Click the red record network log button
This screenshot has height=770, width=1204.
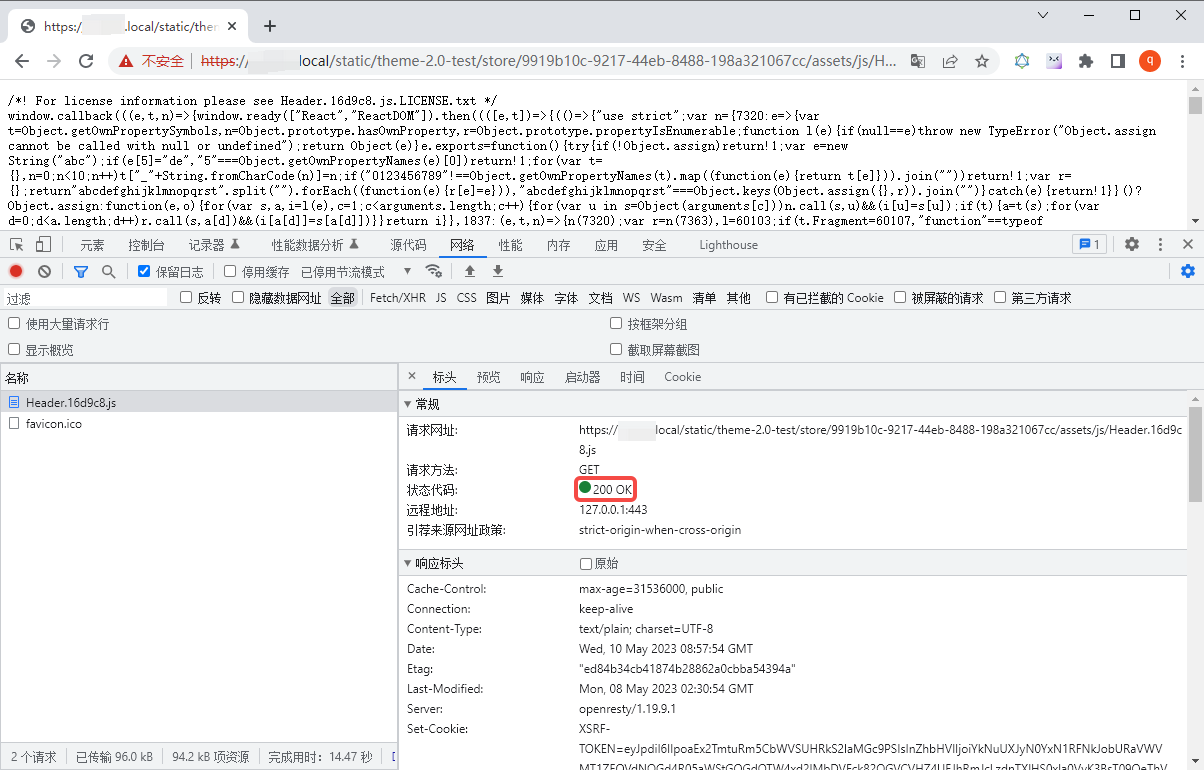click(16, 271)
